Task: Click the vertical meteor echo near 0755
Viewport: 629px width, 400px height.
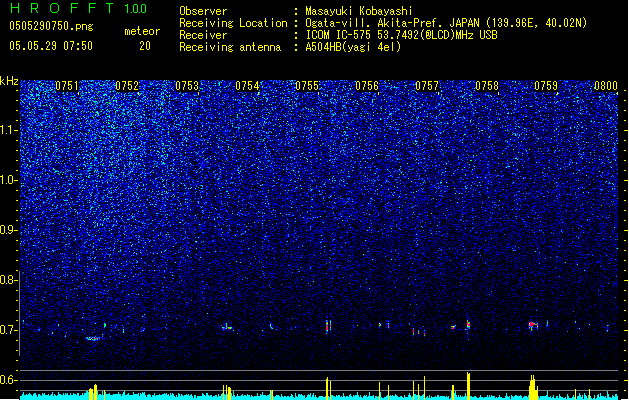Action: (328, 326)
